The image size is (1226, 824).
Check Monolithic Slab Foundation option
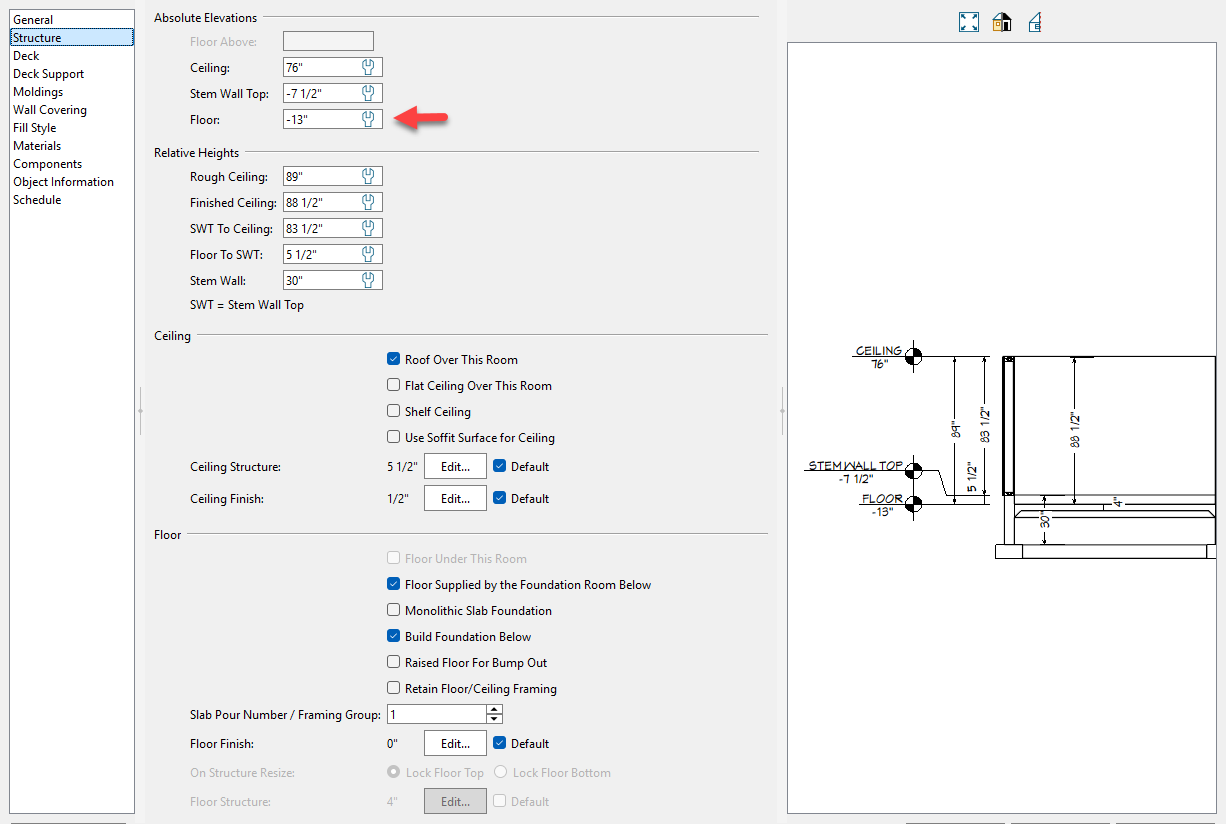click(394, 610)
